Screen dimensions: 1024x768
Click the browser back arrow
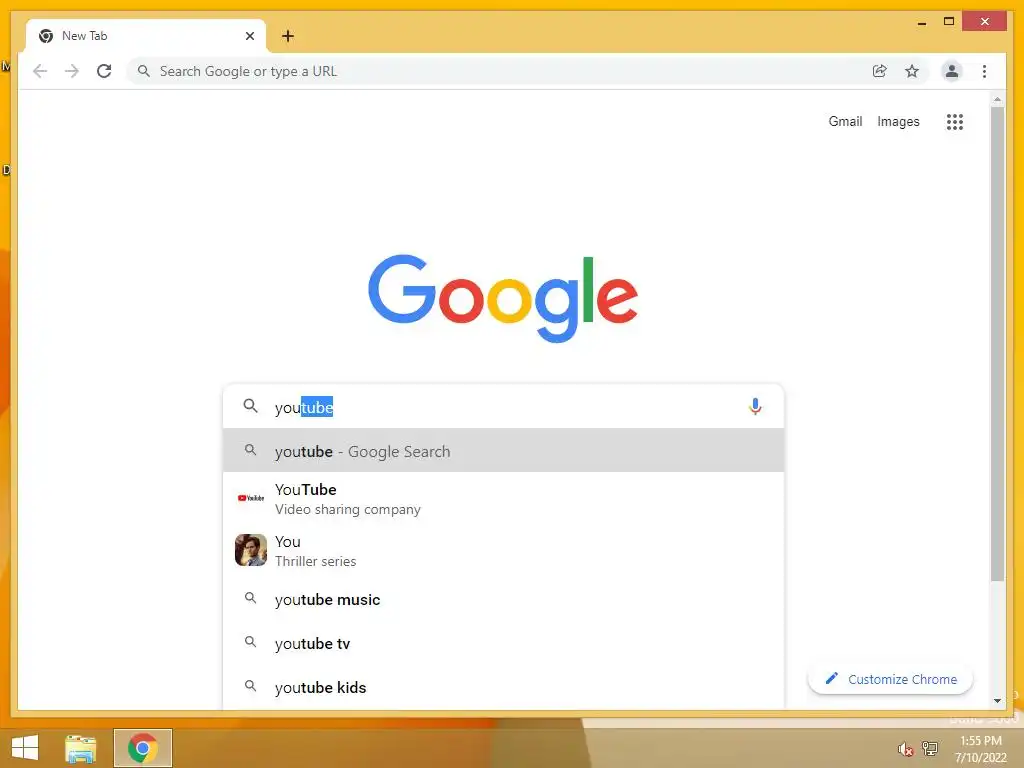(40, 71)
